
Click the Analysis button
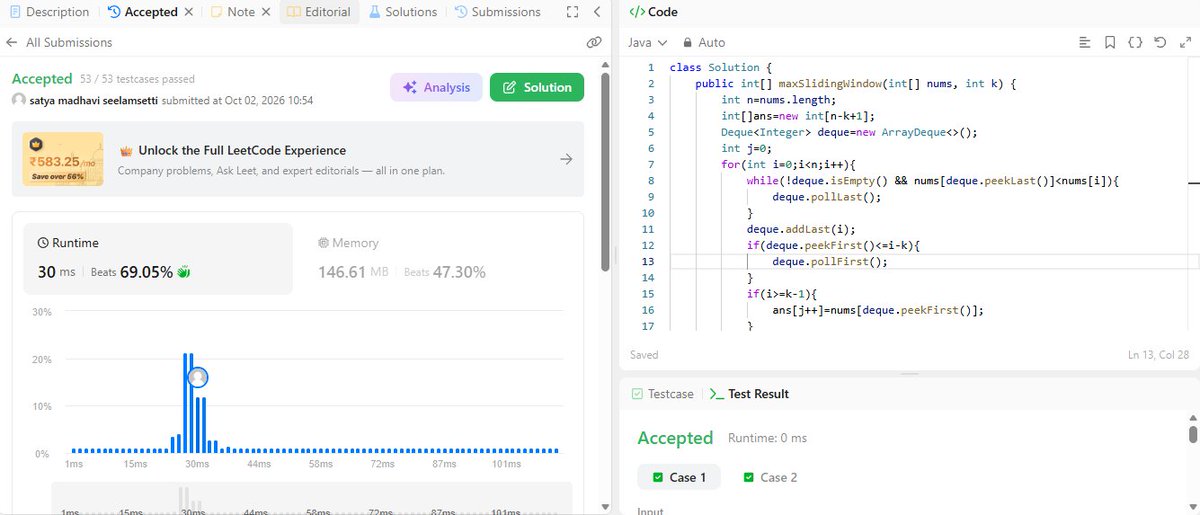click(x=436, y=87)
